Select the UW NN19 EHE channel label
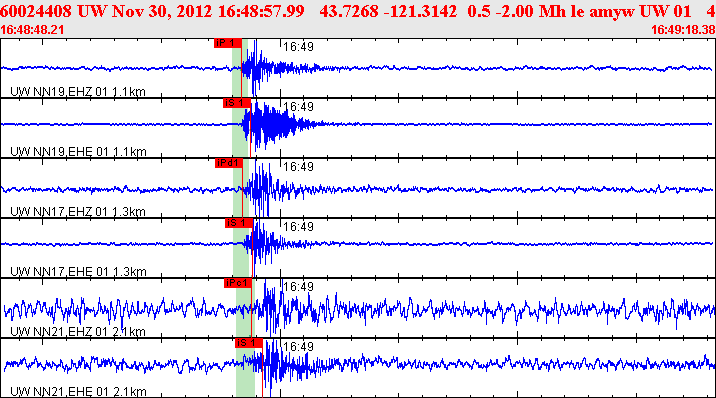The image size is (716, 398). (x=78, y=152)
